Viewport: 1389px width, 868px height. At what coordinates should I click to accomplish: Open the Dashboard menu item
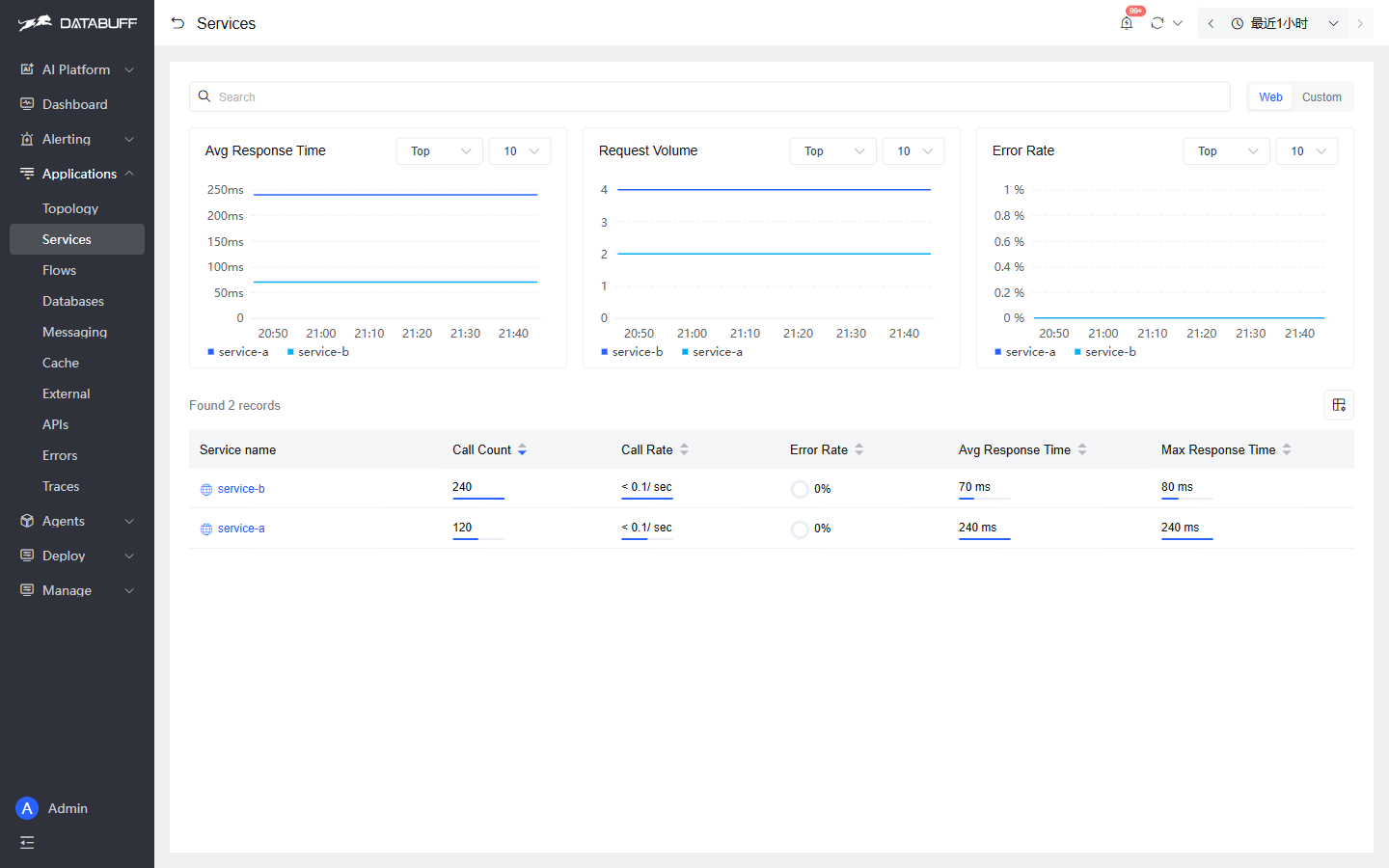[77, 104]
